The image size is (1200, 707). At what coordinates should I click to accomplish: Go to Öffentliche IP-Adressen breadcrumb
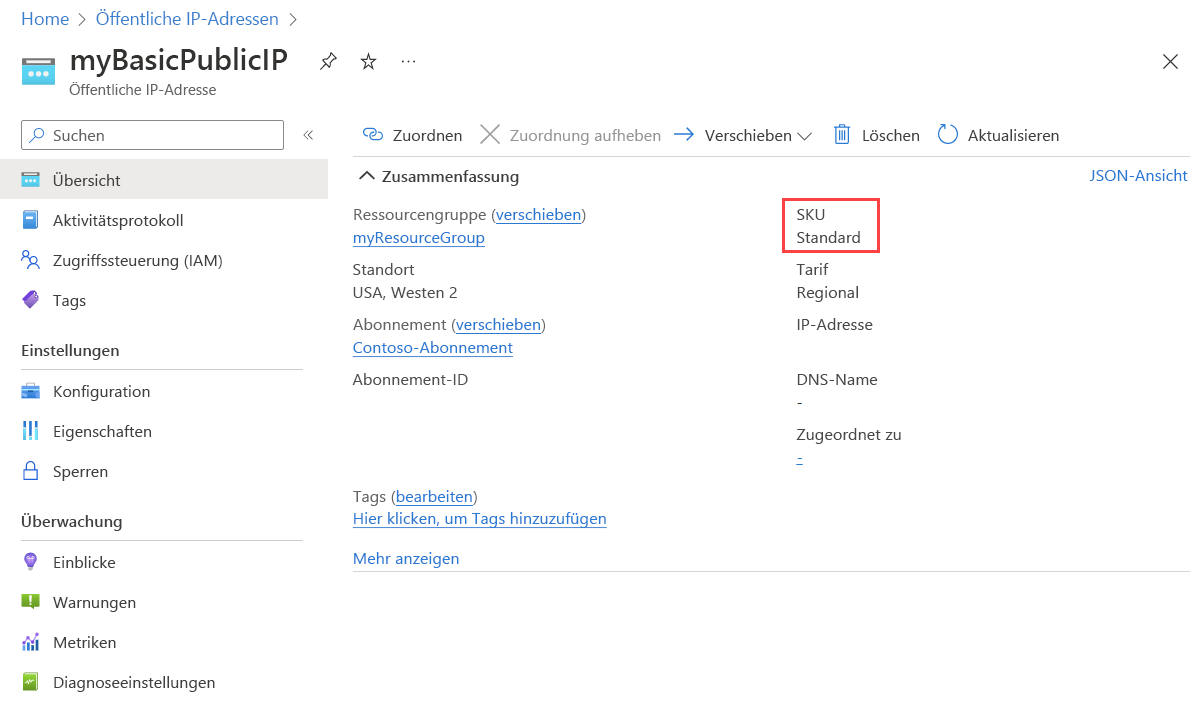187,19
